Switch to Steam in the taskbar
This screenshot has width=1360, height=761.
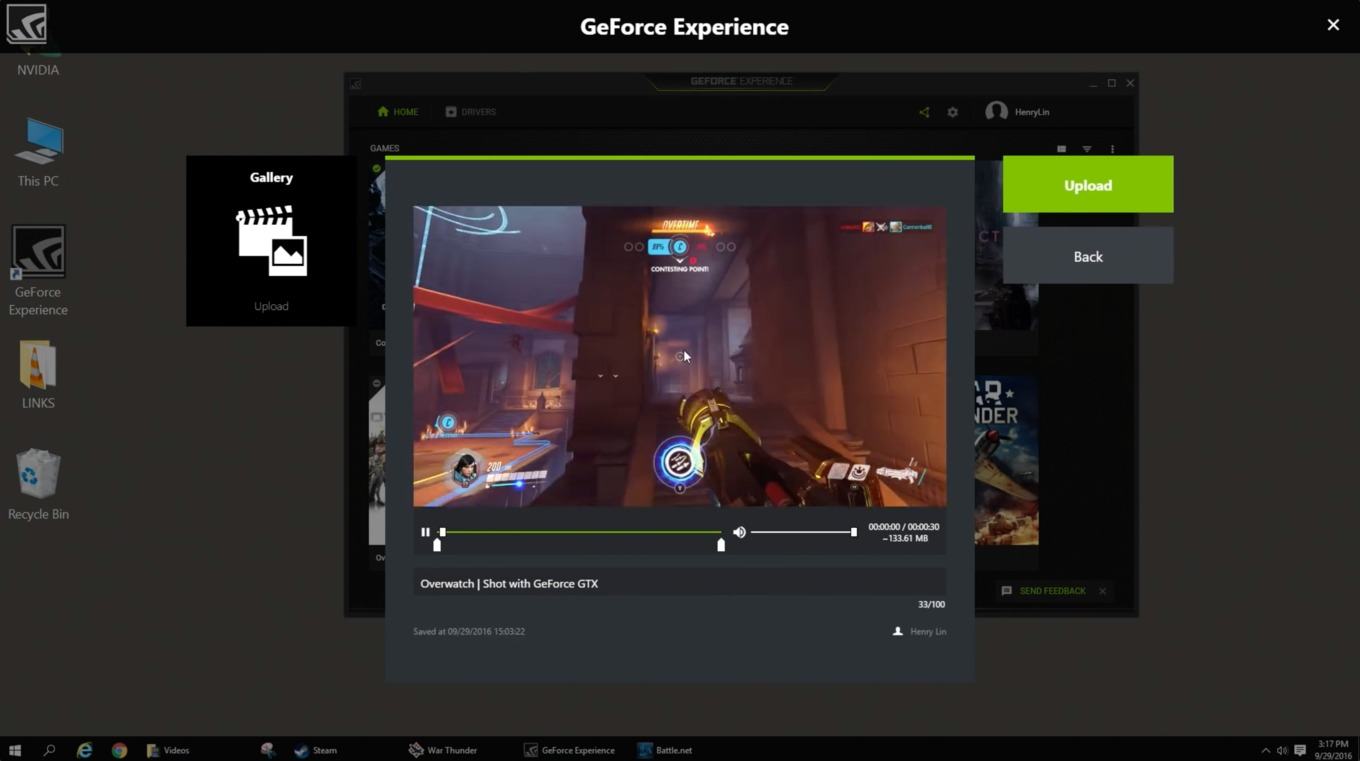(316, 750)
